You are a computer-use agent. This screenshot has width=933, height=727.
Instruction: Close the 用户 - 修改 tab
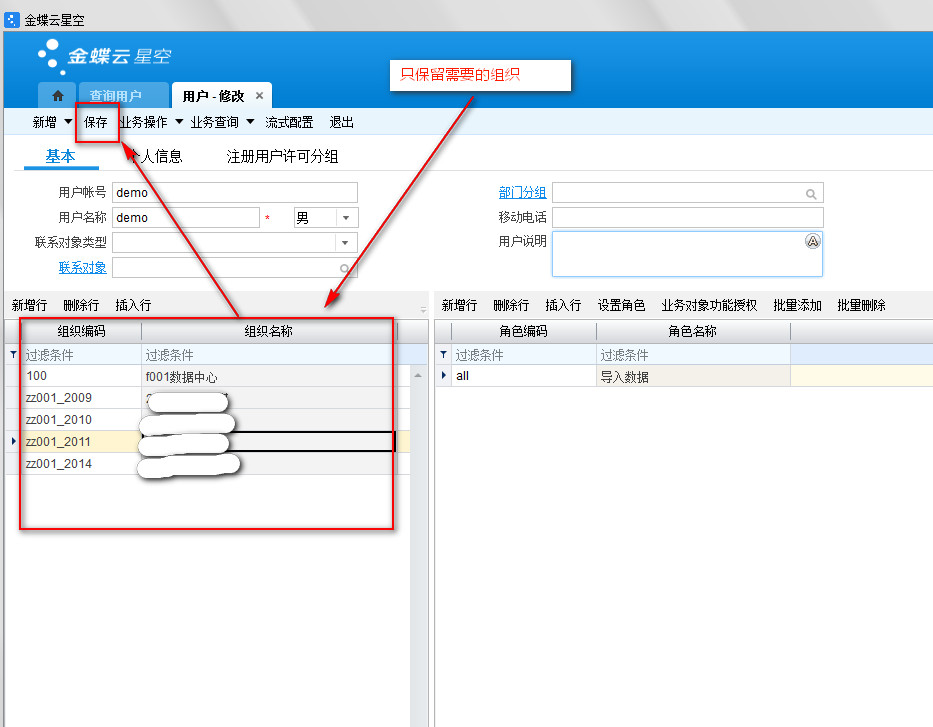[259, 96]
